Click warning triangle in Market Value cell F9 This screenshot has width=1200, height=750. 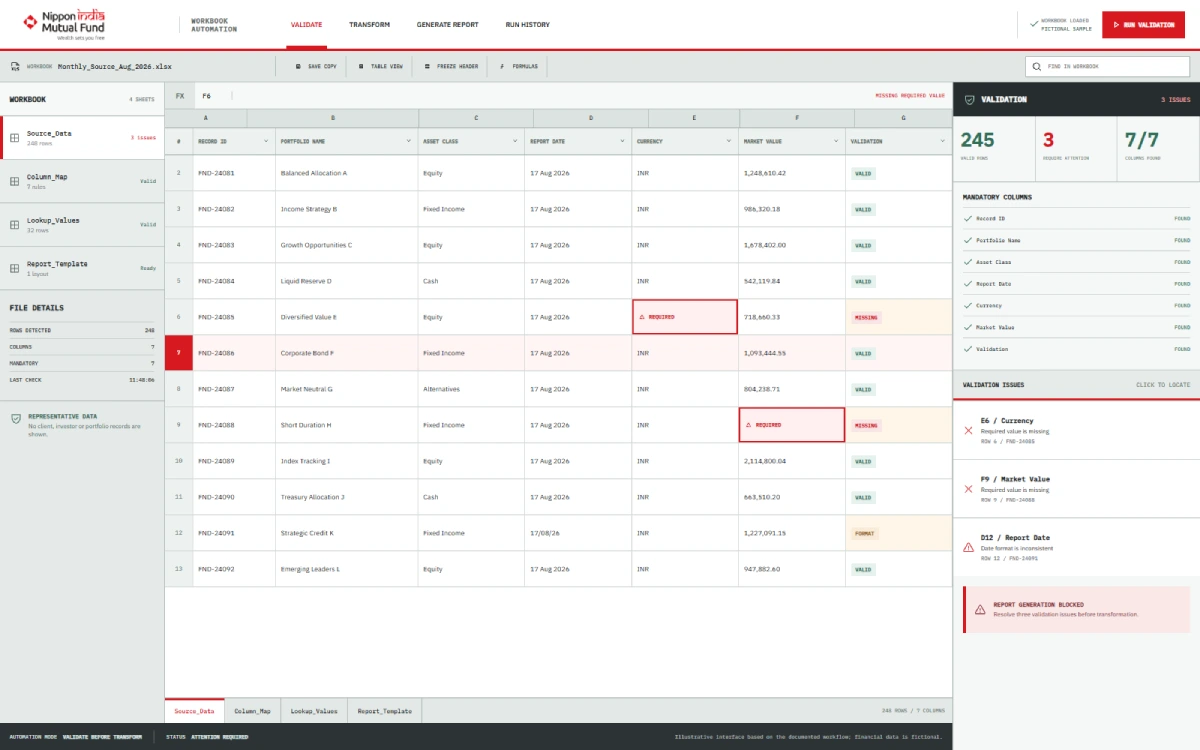point(750,425)
